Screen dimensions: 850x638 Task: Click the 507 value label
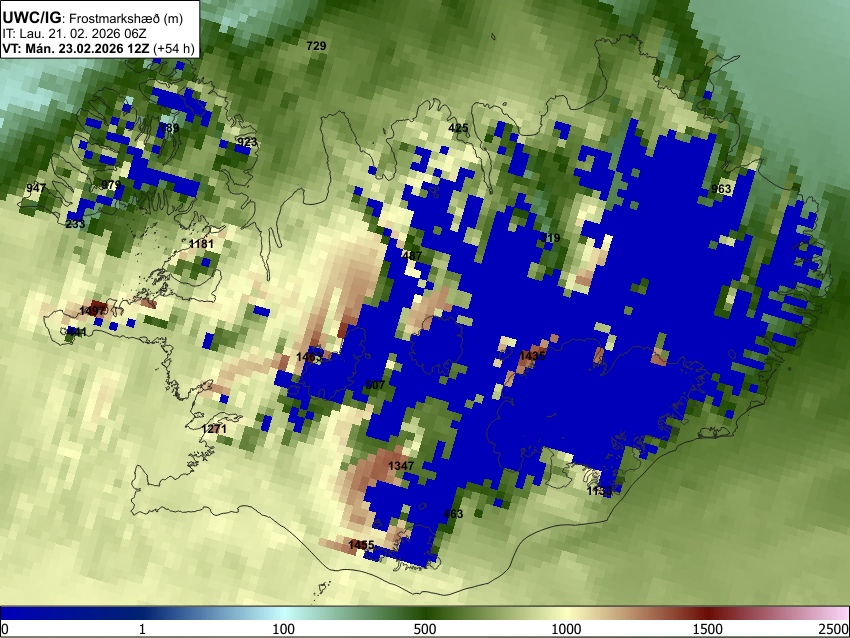(x=375, y=385)
